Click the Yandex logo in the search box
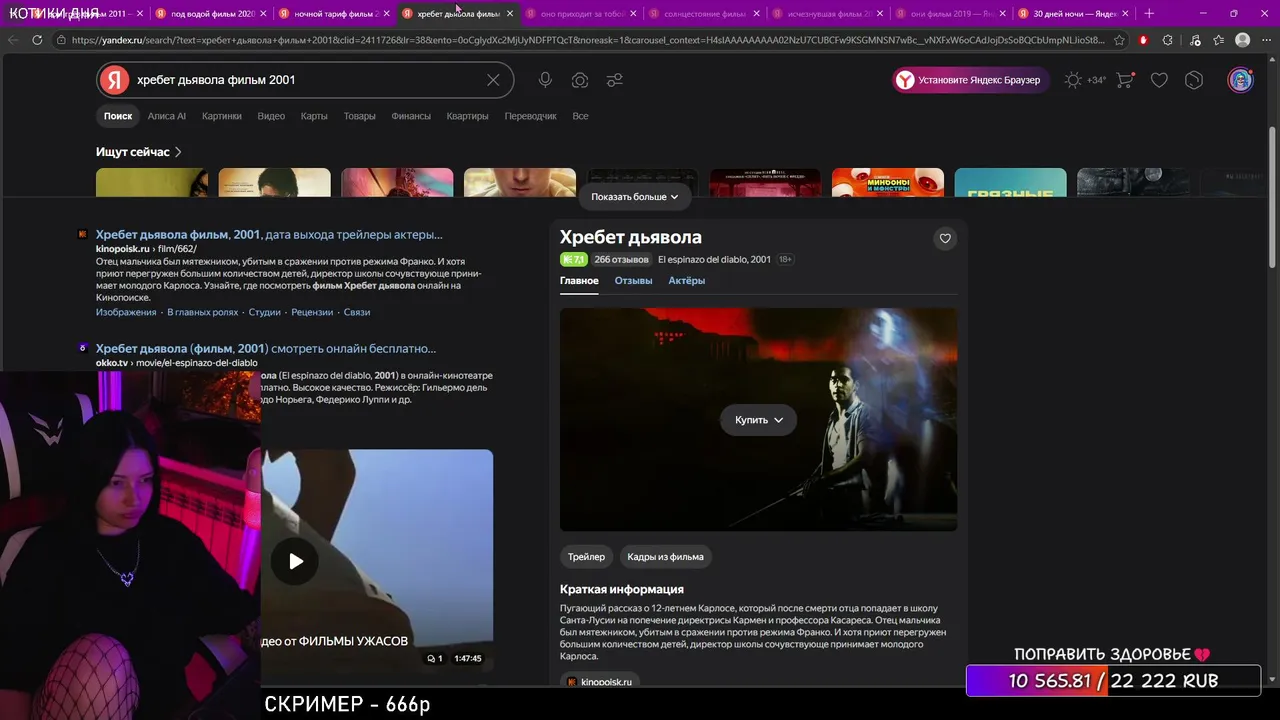 (x=115, y=80)
